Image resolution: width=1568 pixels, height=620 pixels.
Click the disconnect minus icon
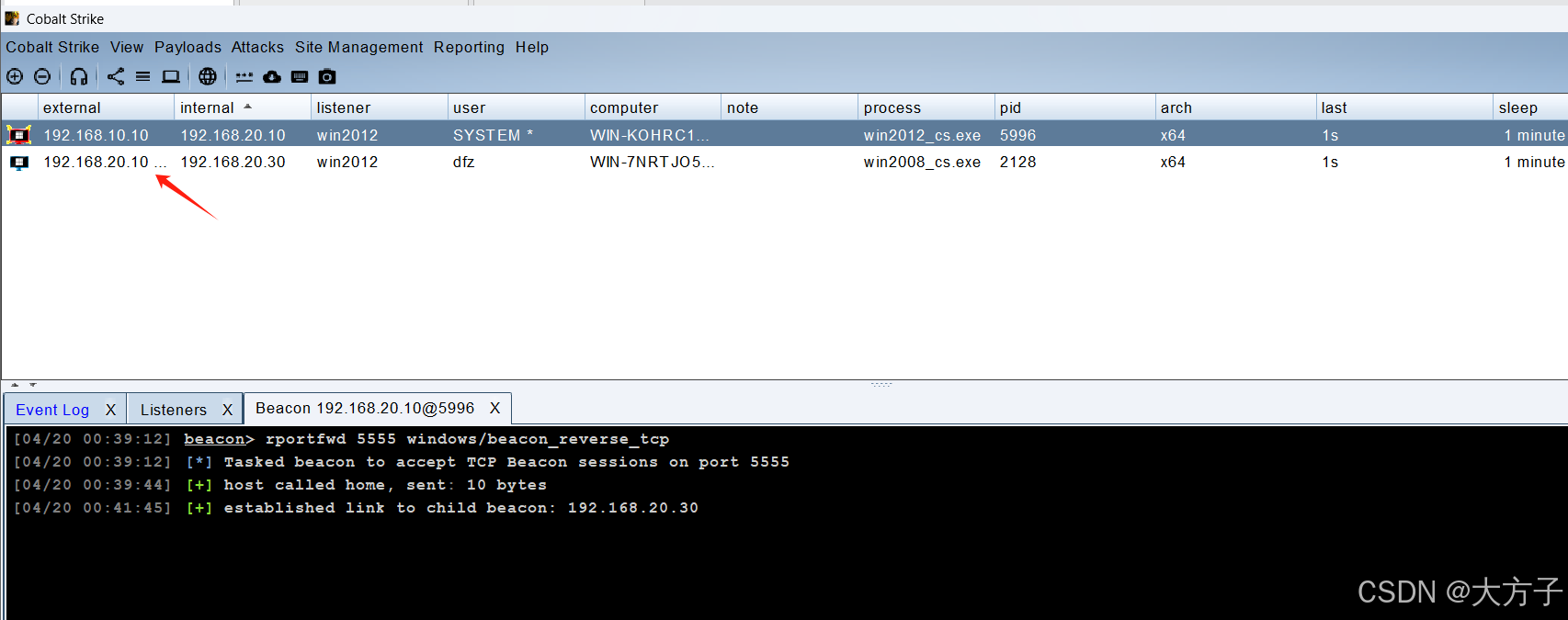point(42,77)
